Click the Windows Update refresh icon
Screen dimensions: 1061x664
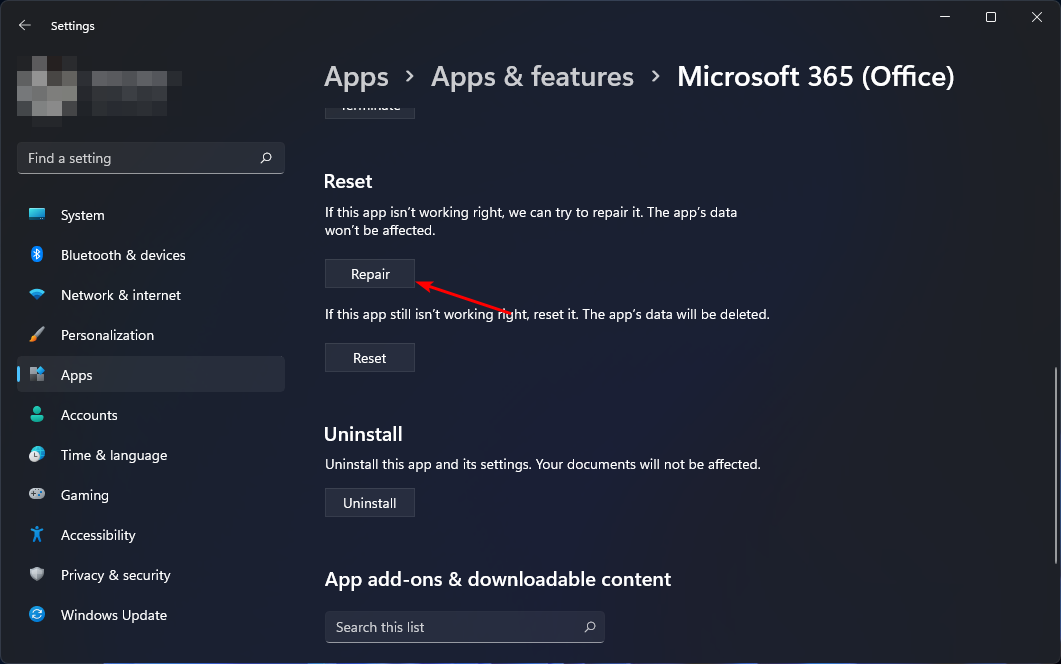(x=37, y=614)
